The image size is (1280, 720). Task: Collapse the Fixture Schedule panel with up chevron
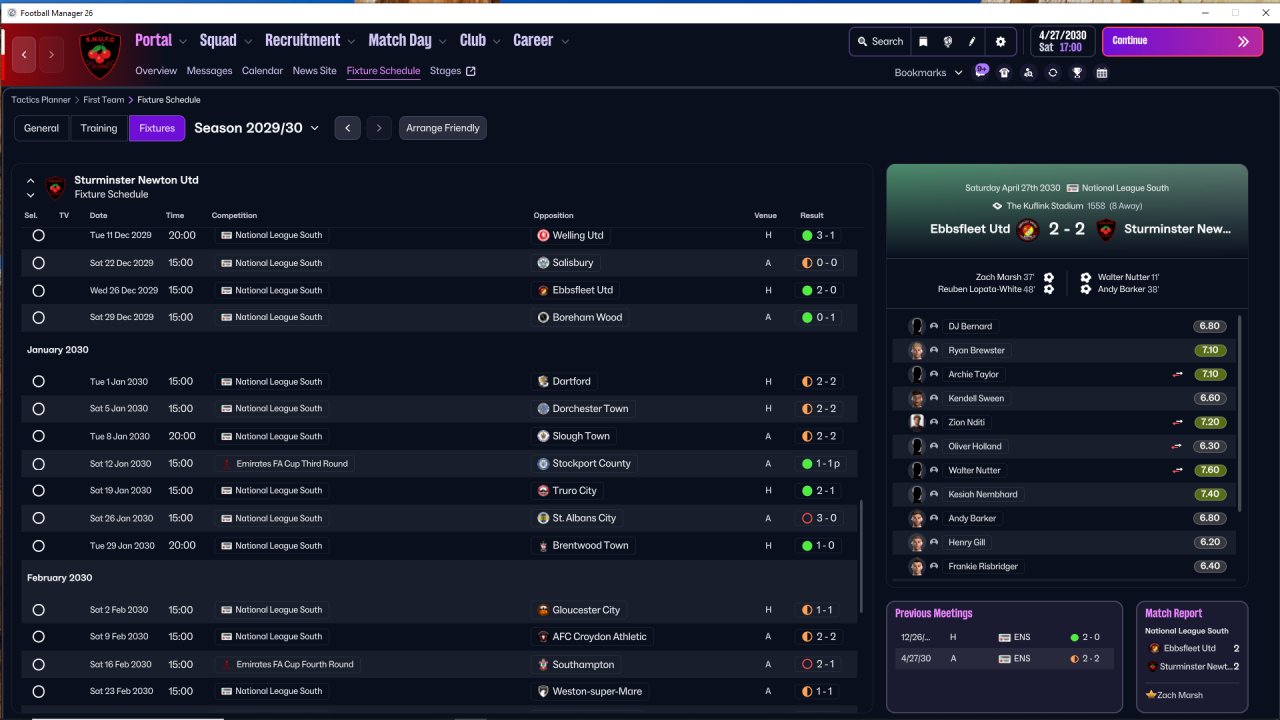pos(31,181)
